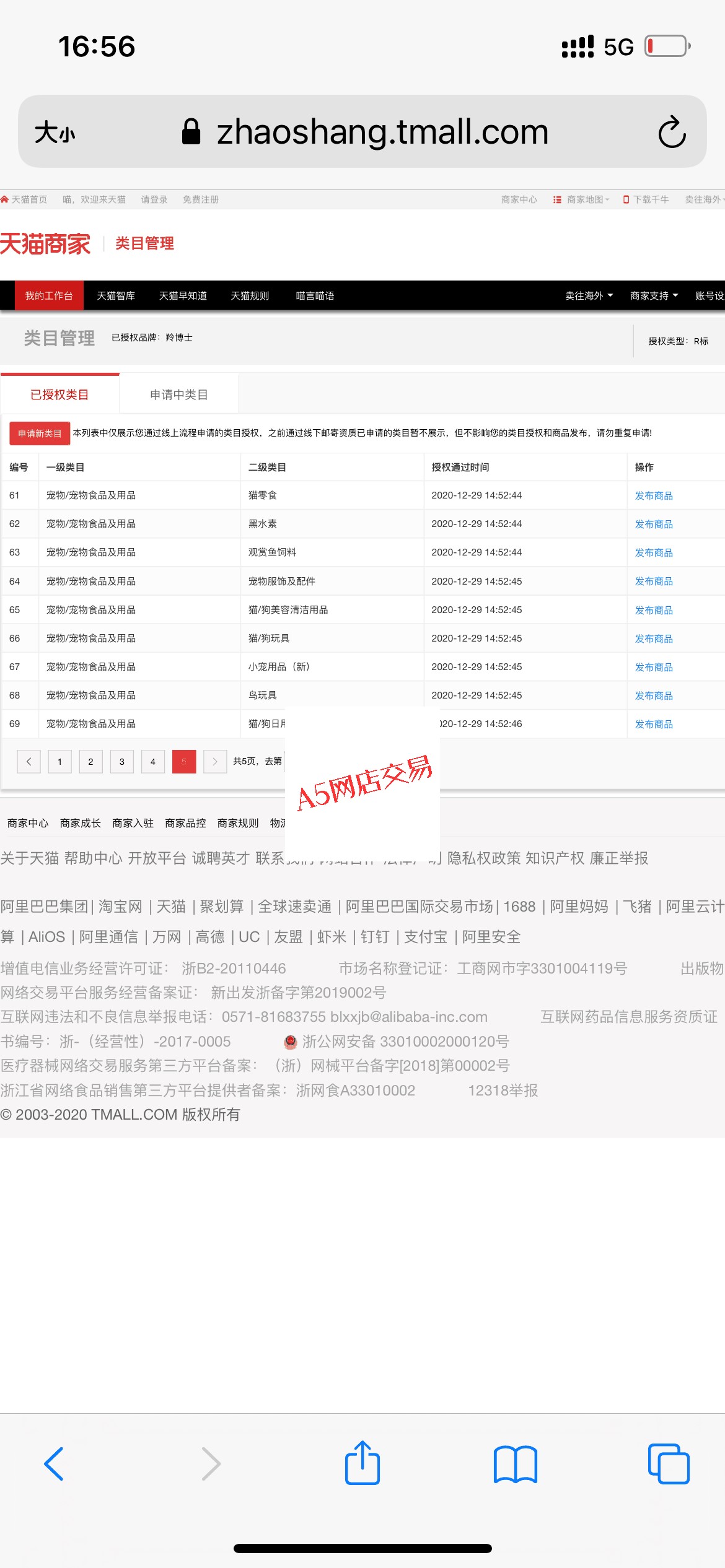Click the 浙公网安备 police badge icon
This screenshot has height=1568, width=725.
pos(290,1042)
